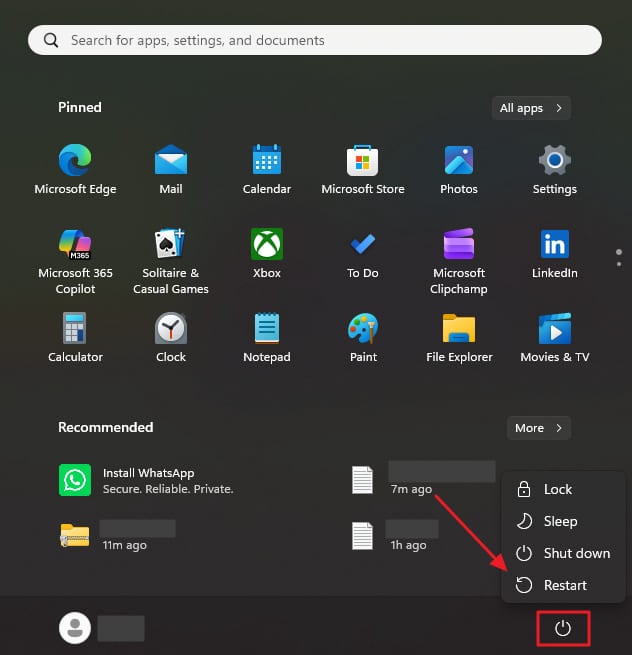Launch Movies & TV

point(554,338)
